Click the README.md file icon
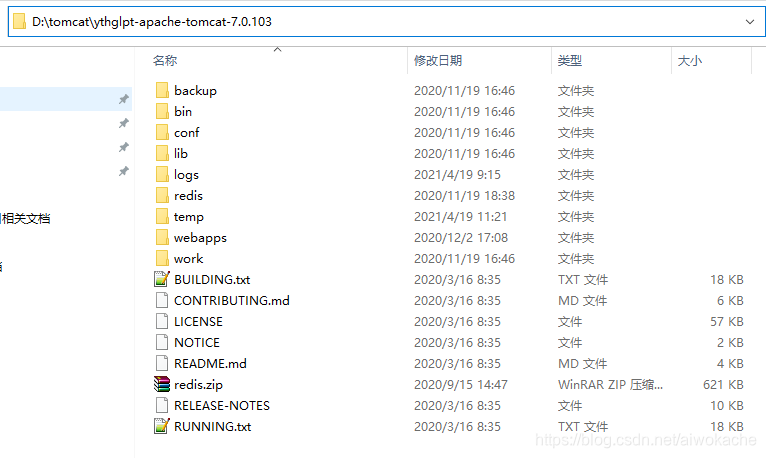The height and width of the screenshot is (458, 766). click(162, 363)
